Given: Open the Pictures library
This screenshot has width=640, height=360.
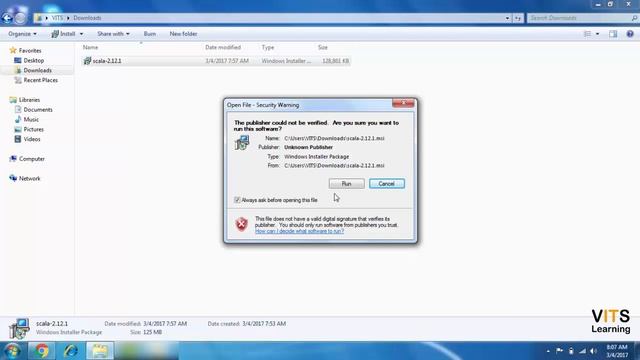Looking at the screenshot, I should [33, 129].
